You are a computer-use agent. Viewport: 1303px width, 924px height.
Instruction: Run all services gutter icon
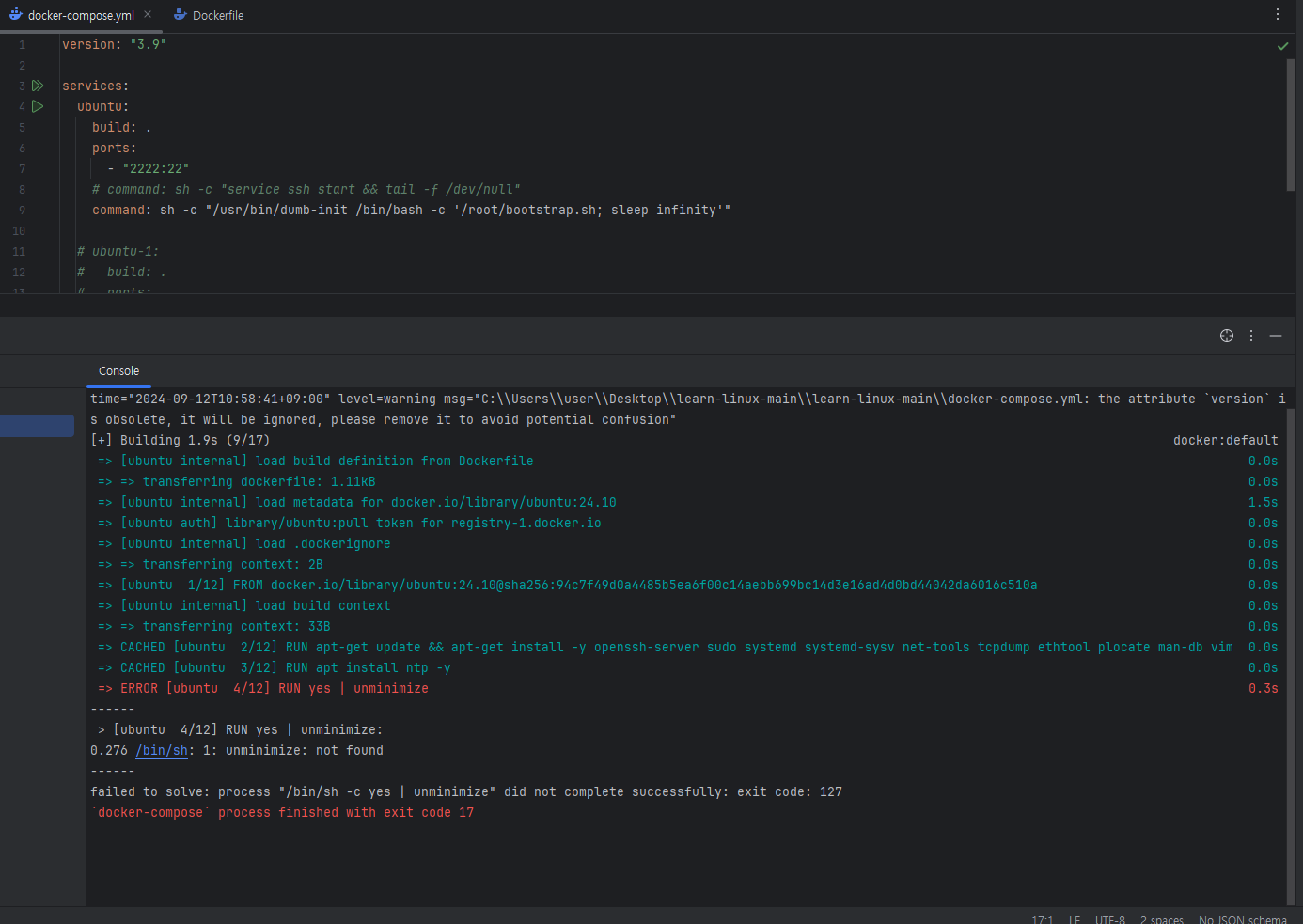pyautogui.click(x=38, y=86)
